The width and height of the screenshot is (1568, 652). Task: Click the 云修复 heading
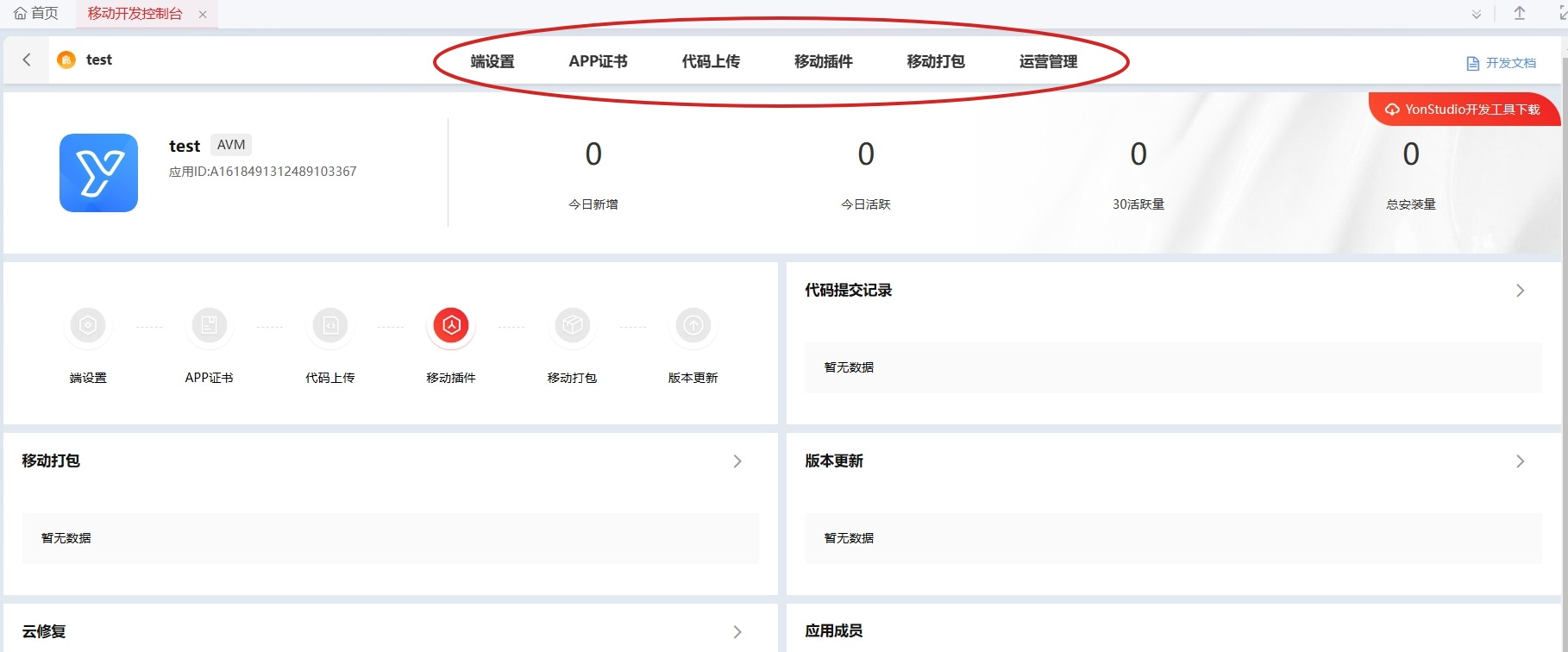tap(44, 631)
